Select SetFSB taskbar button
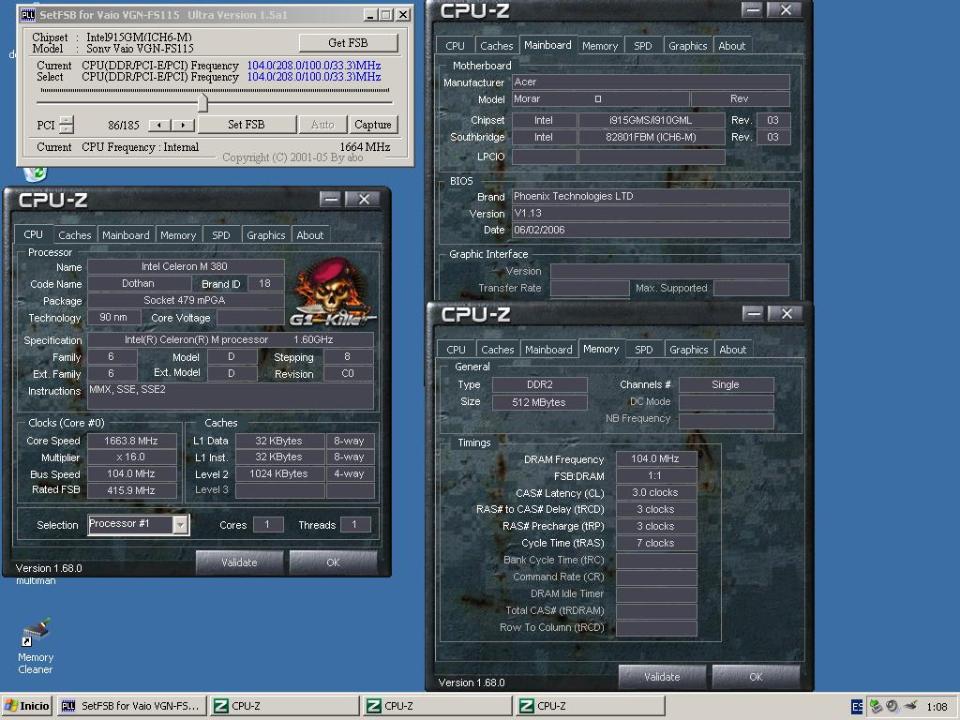The width and height of the screenshot is (960, 720). 132,706
